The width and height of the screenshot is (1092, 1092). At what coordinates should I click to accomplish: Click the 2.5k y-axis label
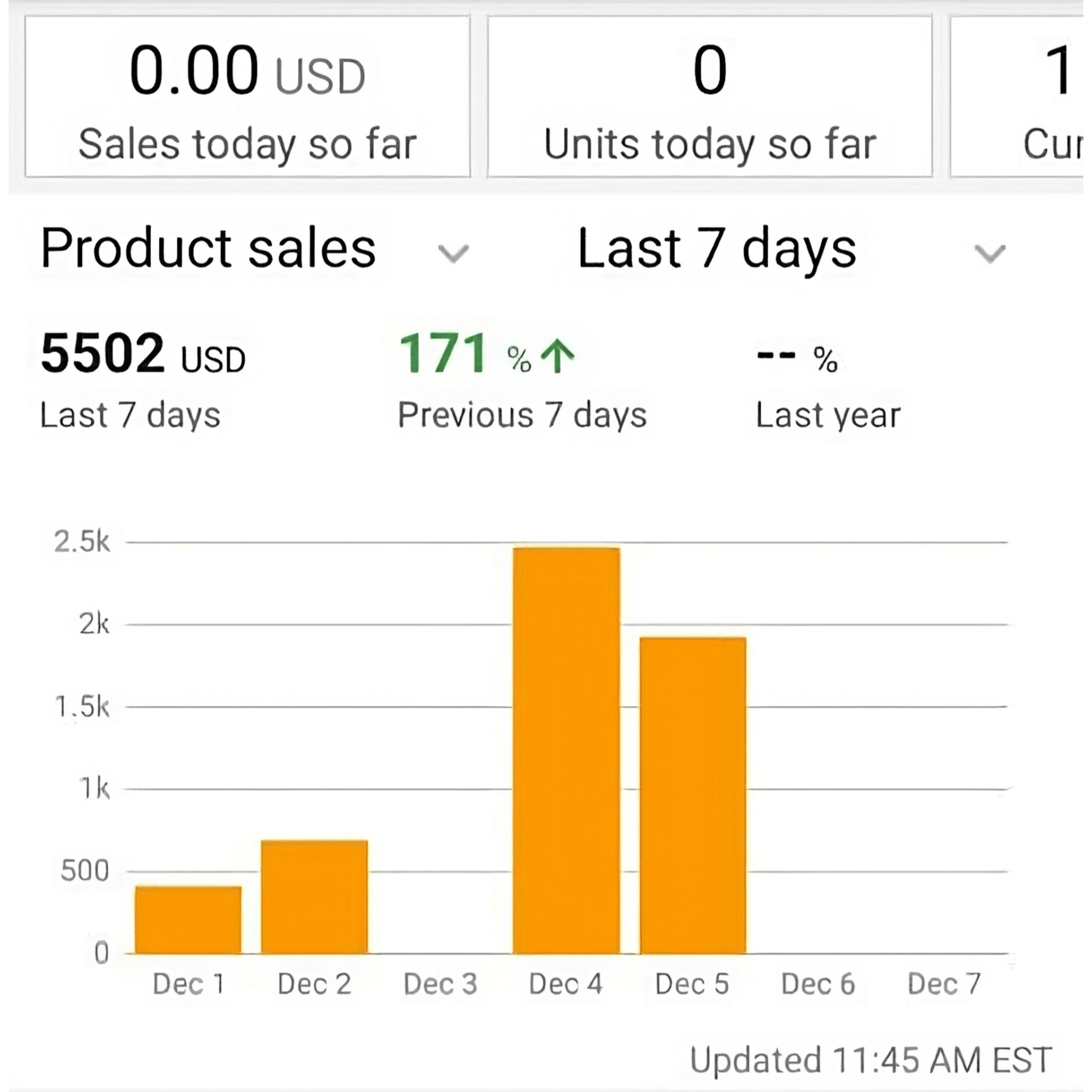click(82, 542)
